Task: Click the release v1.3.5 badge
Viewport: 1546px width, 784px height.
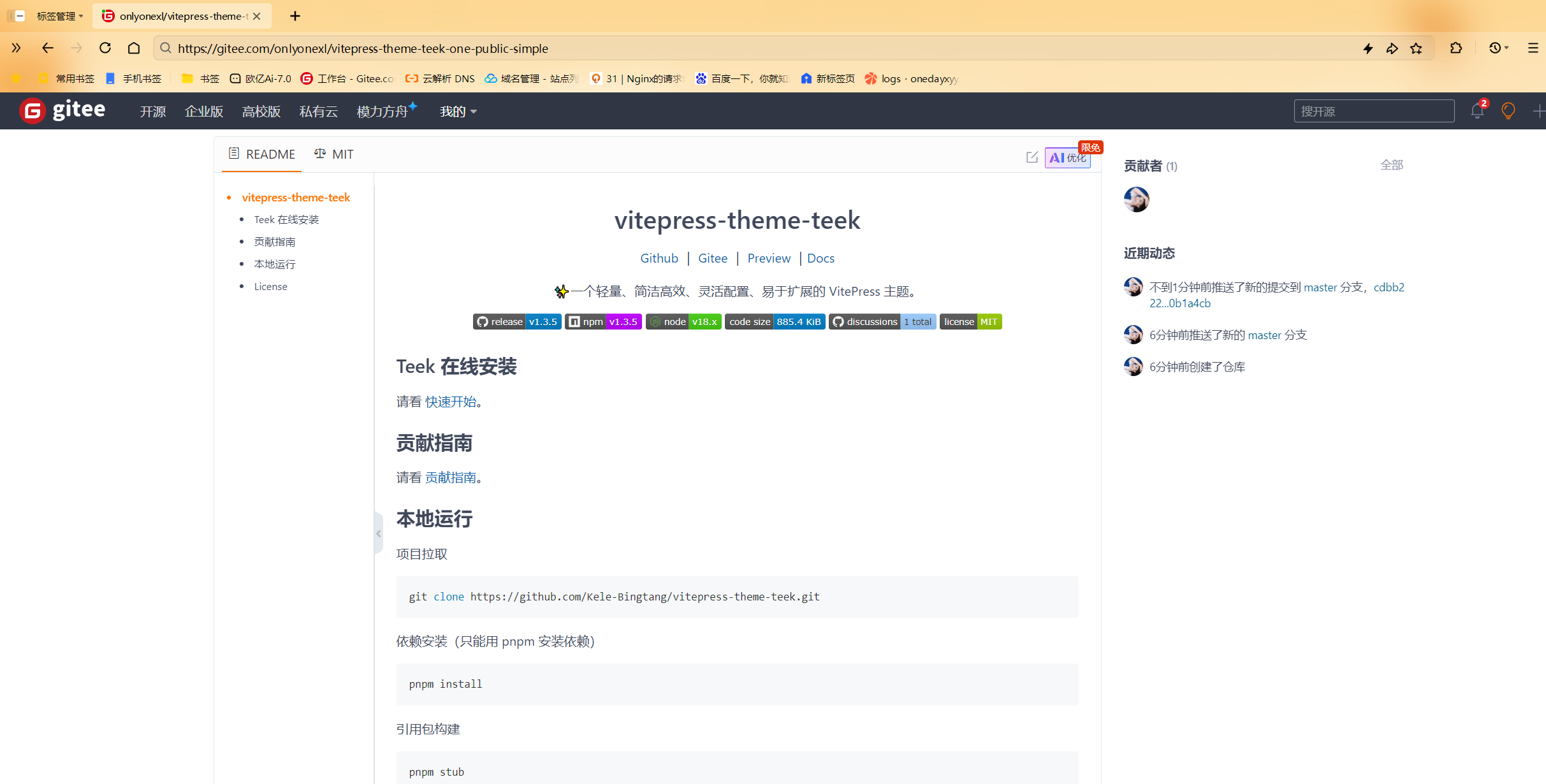Action: tap(517, 322)
